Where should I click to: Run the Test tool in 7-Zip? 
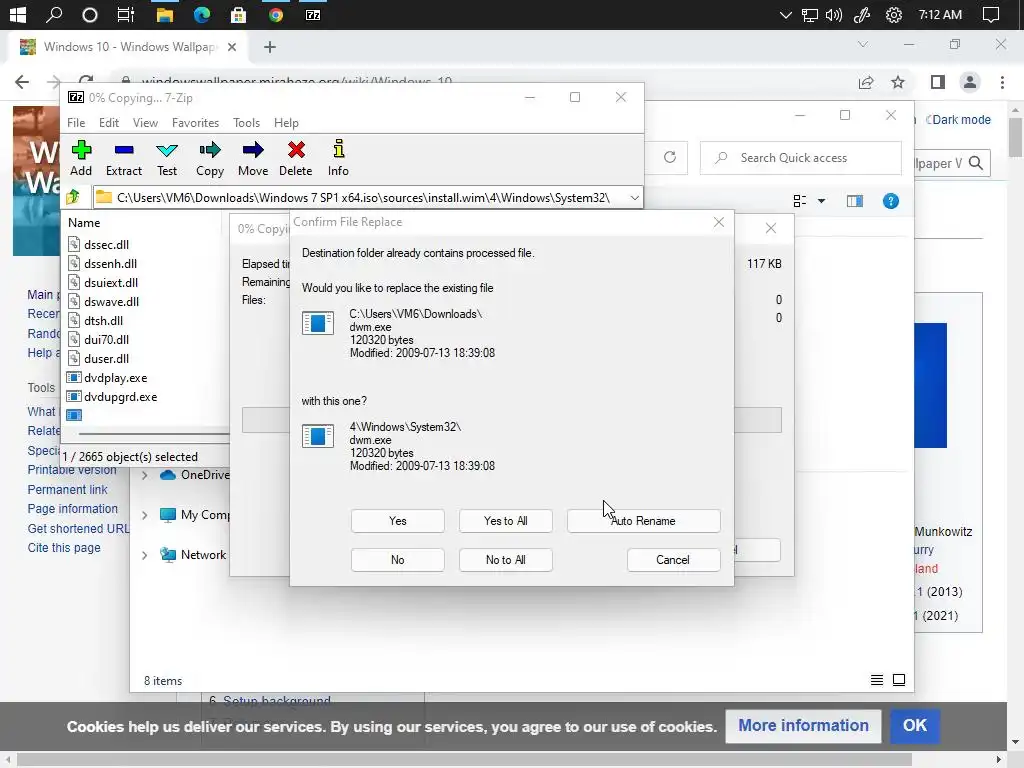click(167, 158)
